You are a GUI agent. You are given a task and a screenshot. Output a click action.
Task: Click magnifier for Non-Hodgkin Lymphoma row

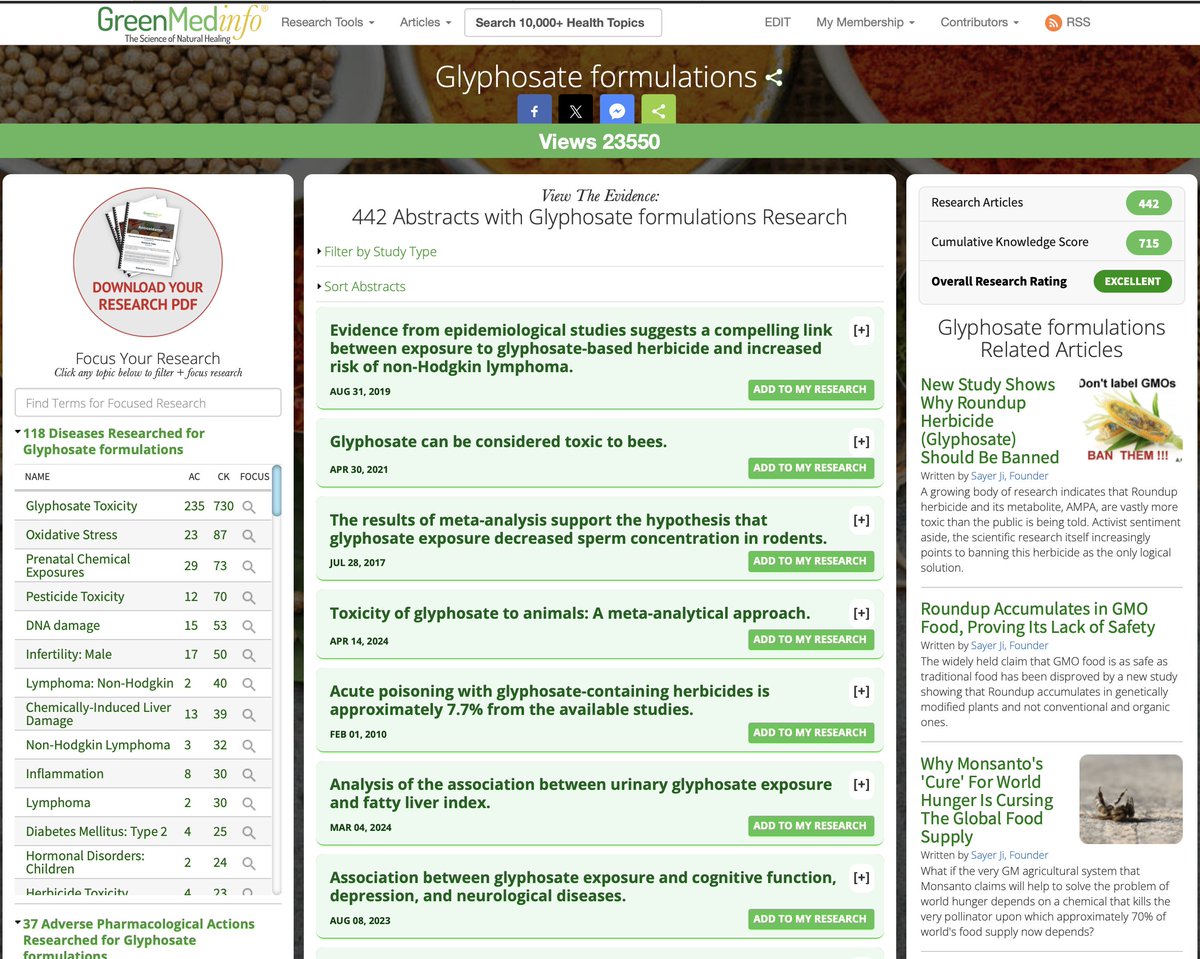tap(249, 746)
